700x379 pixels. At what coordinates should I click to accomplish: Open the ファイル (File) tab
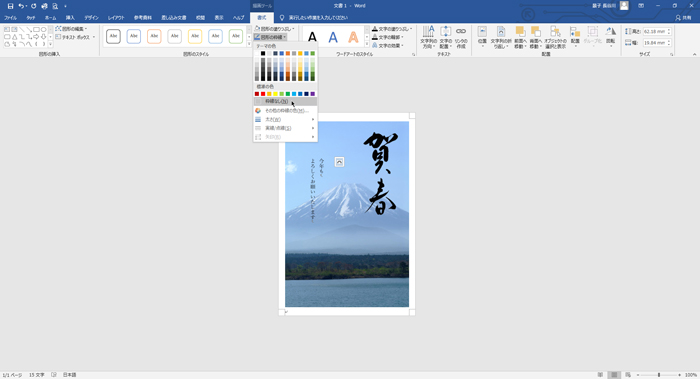click(x=10, y=18)
